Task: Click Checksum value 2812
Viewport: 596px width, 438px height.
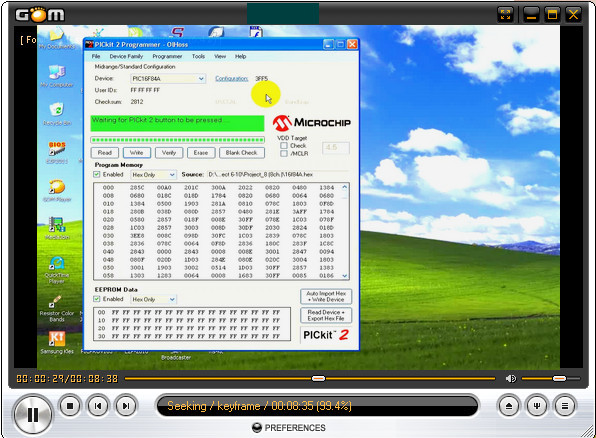Action: click(x=137, y=102)
